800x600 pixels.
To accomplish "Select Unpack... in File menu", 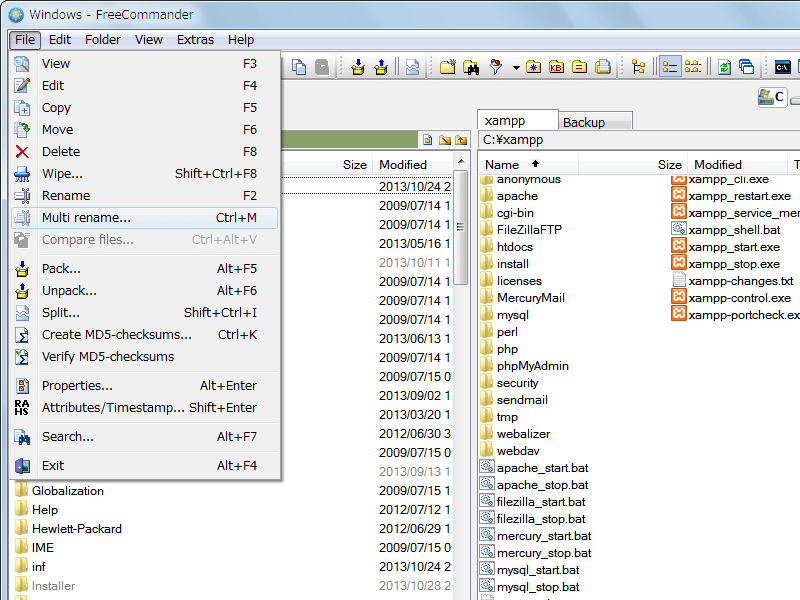I will (x=145, y=290).
